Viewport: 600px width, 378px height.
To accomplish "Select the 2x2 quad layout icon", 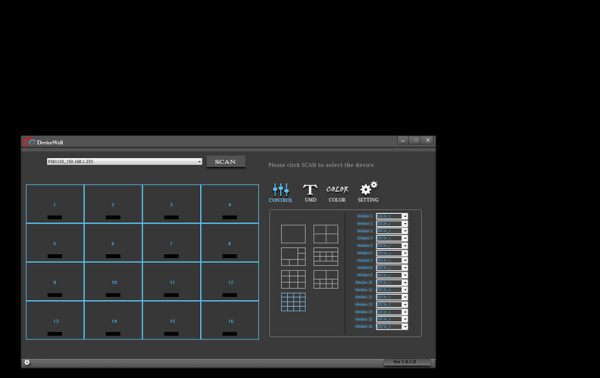I will (326, 234).
